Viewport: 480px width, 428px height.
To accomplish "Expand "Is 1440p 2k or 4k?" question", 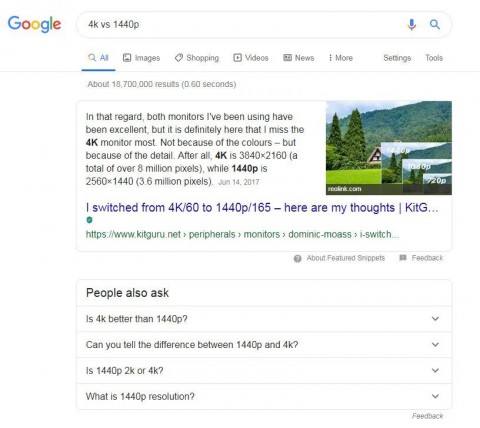I will (x=264, y=371).
